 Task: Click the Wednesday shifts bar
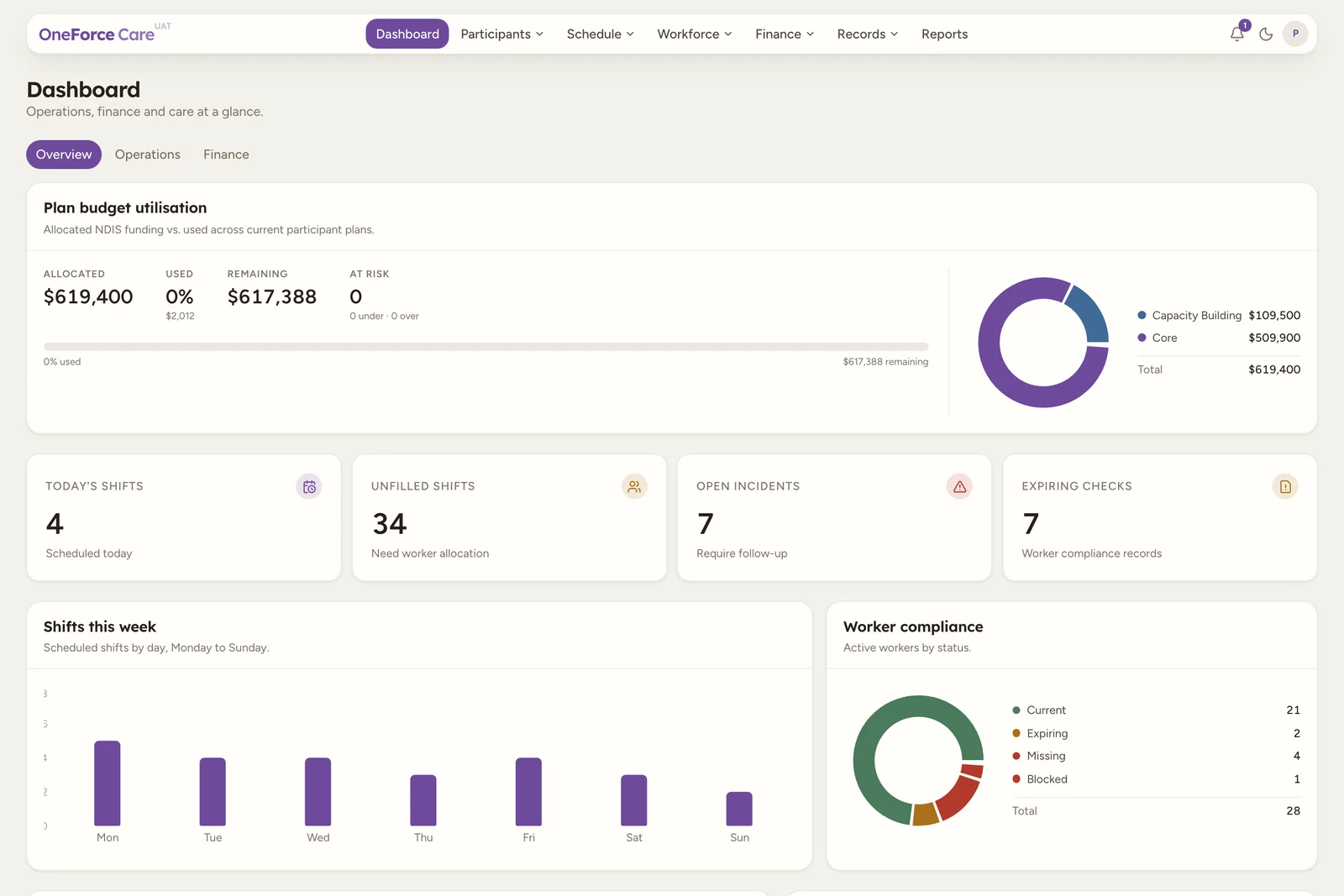click(318, 792)
